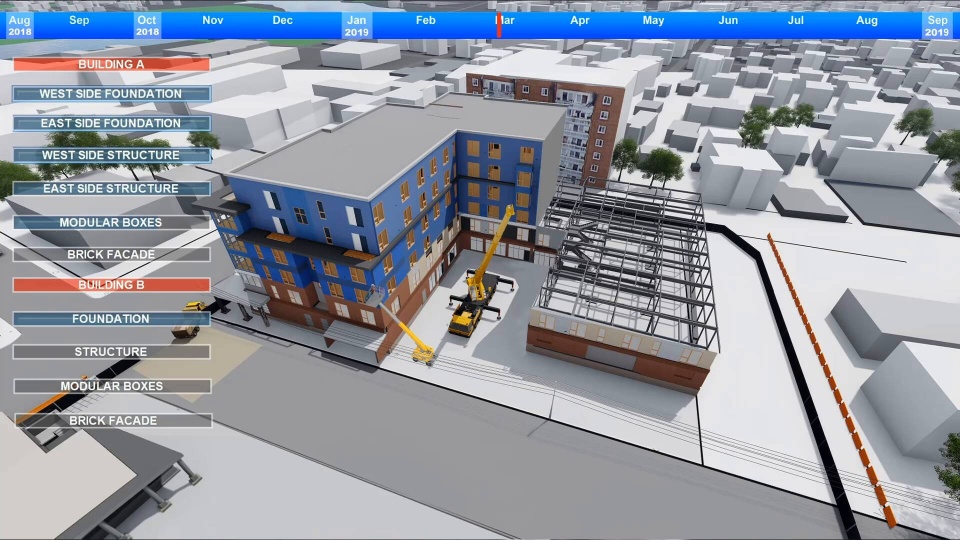Click the yellow boom lift near sidewalk
This screenshot has width=960, height=540.
coord(410,334)
